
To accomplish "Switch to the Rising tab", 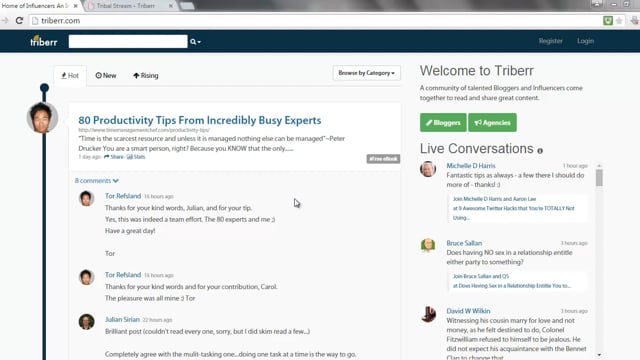I will pyautogui.click(x=146, y=76).
